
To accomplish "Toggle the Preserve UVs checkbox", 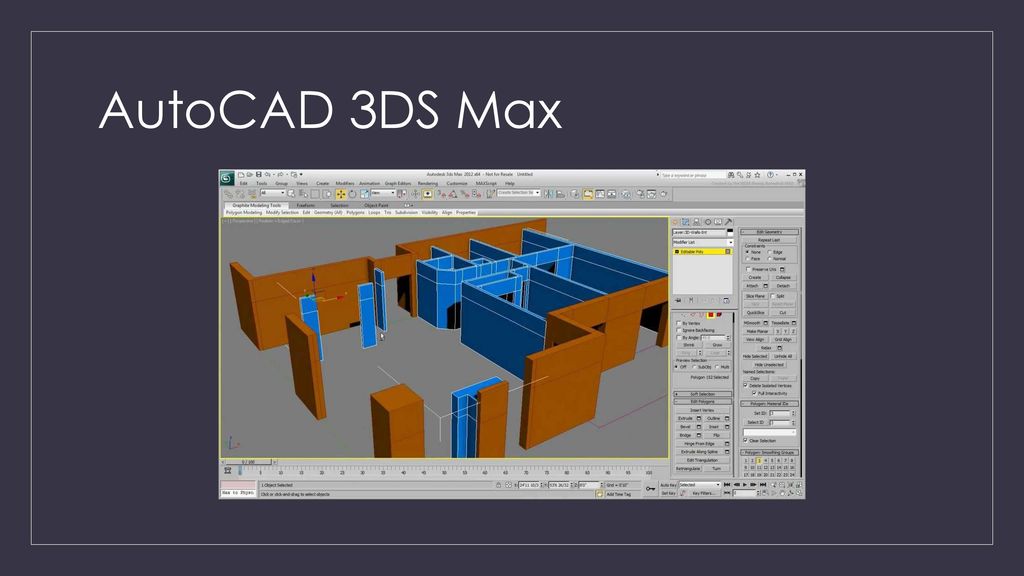I will 748,269.
